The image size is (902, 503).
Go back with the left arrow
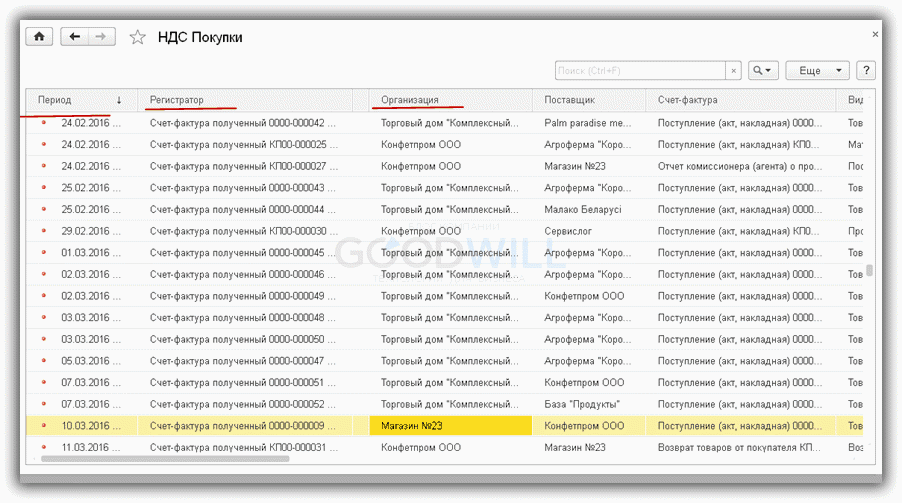(75, 36)
